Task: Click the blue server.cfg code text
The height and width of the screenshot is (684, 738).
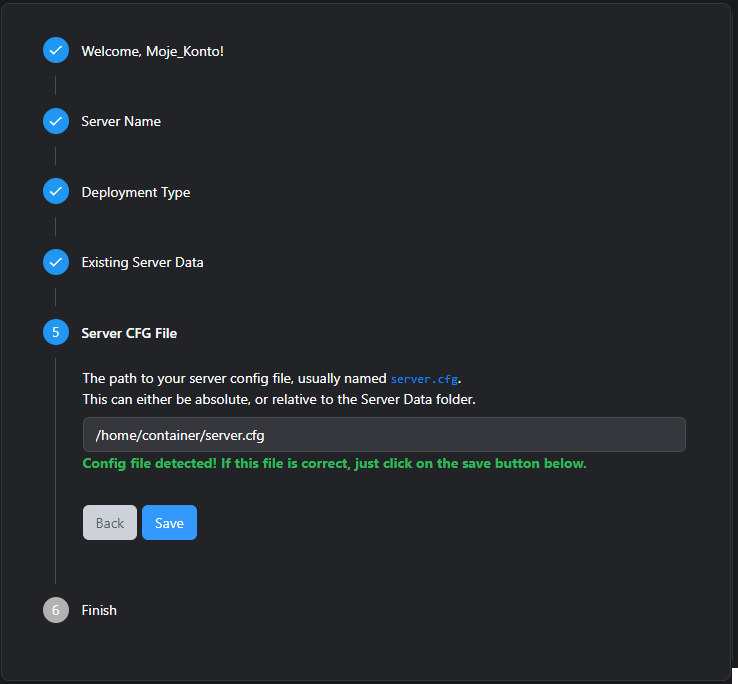Action: (424, 379)
